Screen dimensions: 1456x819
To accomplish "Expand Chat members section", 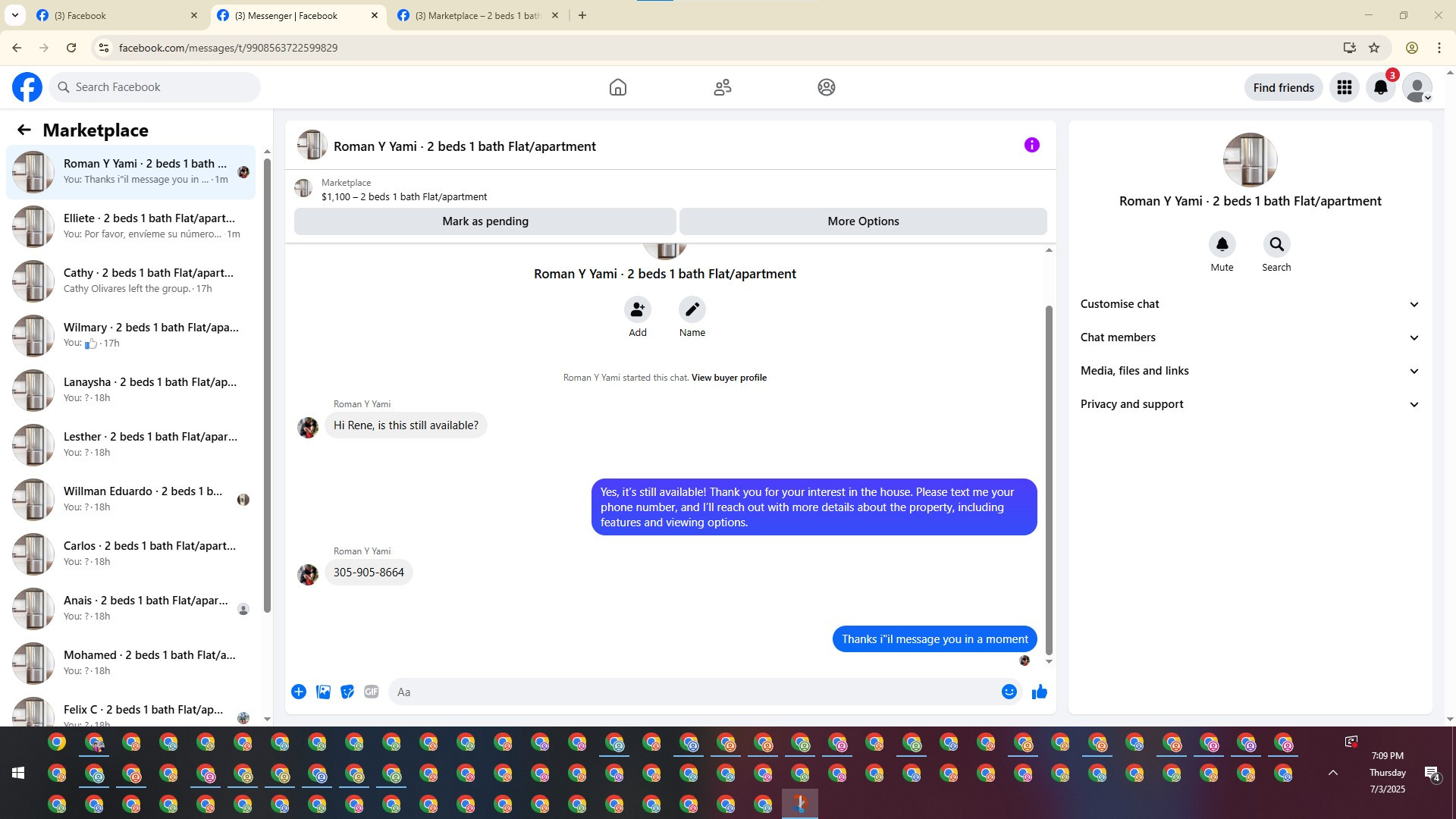I will 1249,337.
